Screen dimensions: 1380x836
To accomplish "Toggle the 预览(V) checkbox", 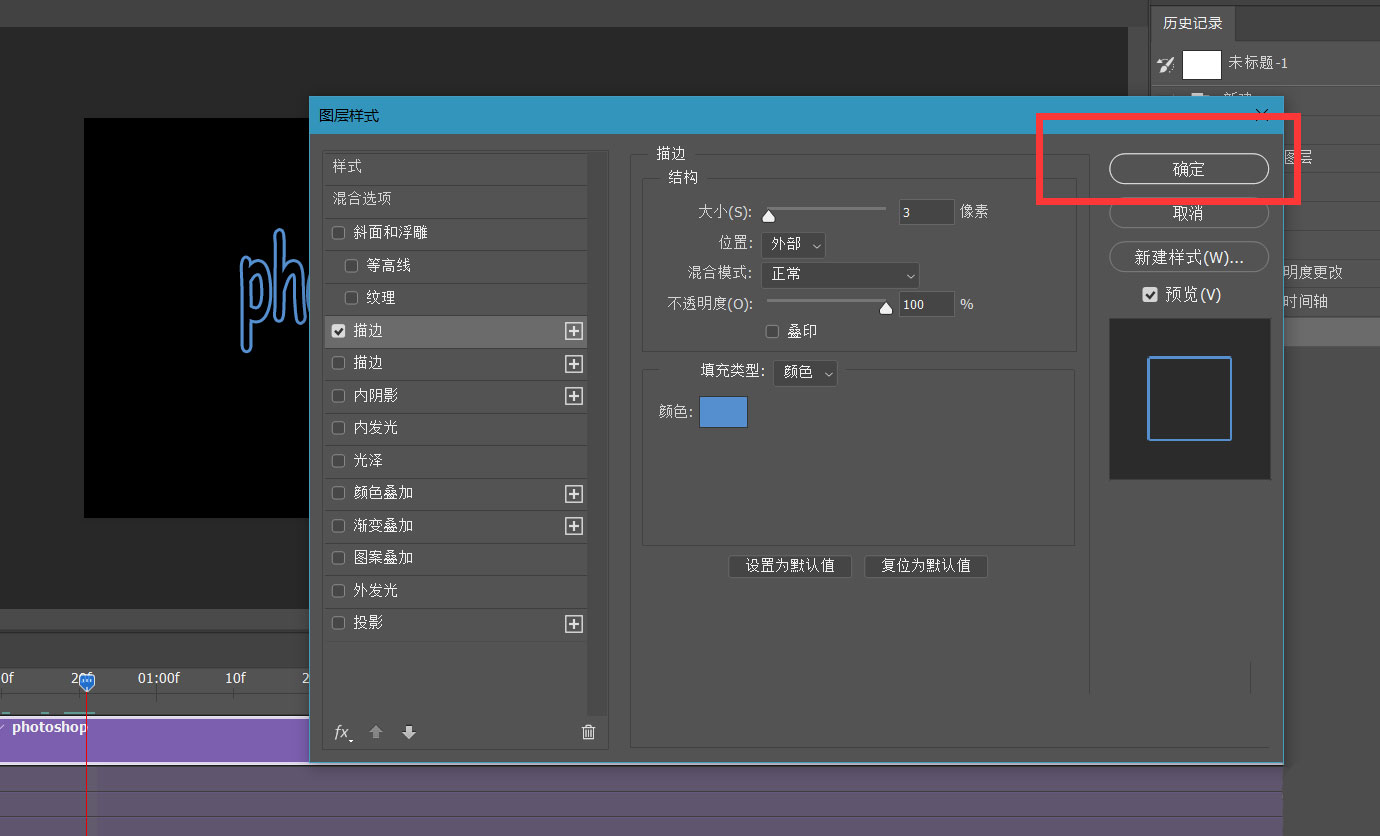I will [x=1149, y=294].
